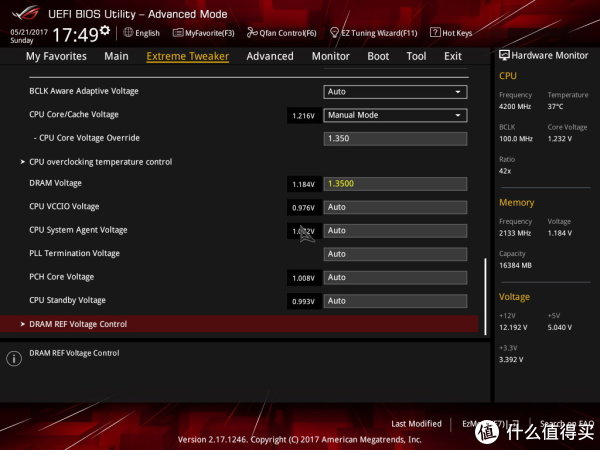Switch to My Favorites tab
600x450 pixels.
point(56,56)
